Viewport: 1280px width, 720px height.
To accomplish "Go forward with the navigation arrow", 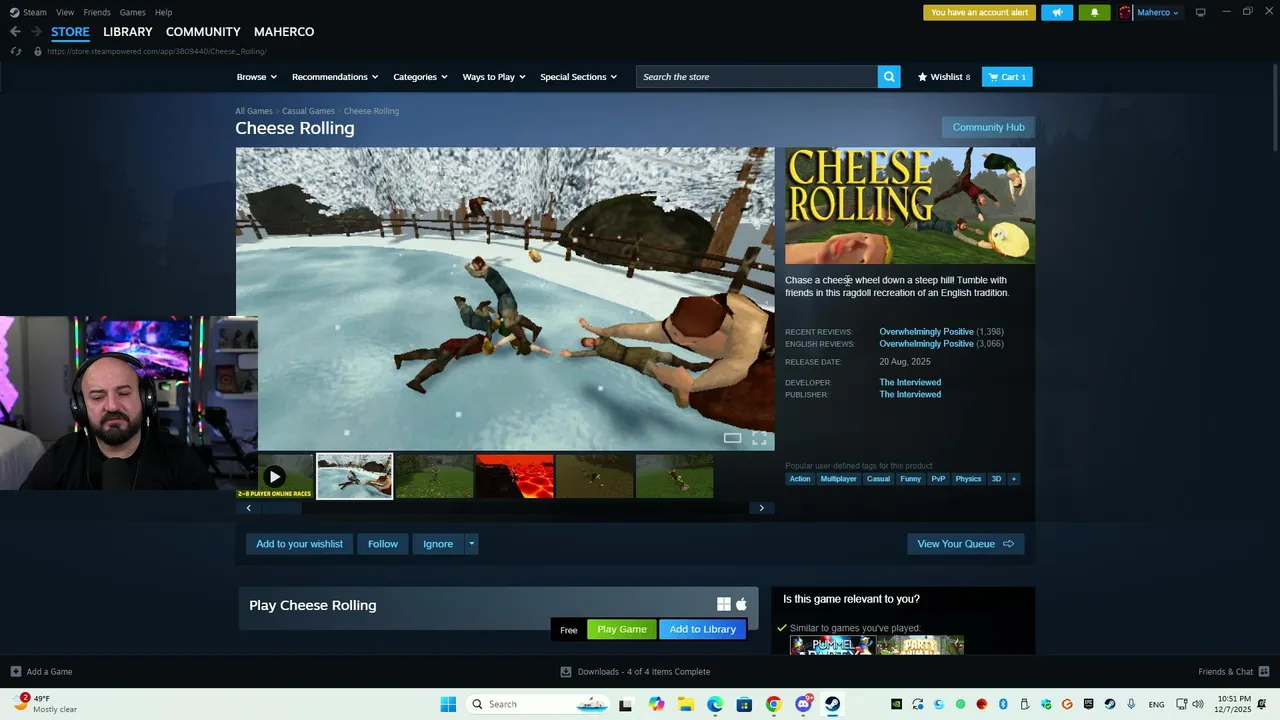I will [x=36, y=32].
